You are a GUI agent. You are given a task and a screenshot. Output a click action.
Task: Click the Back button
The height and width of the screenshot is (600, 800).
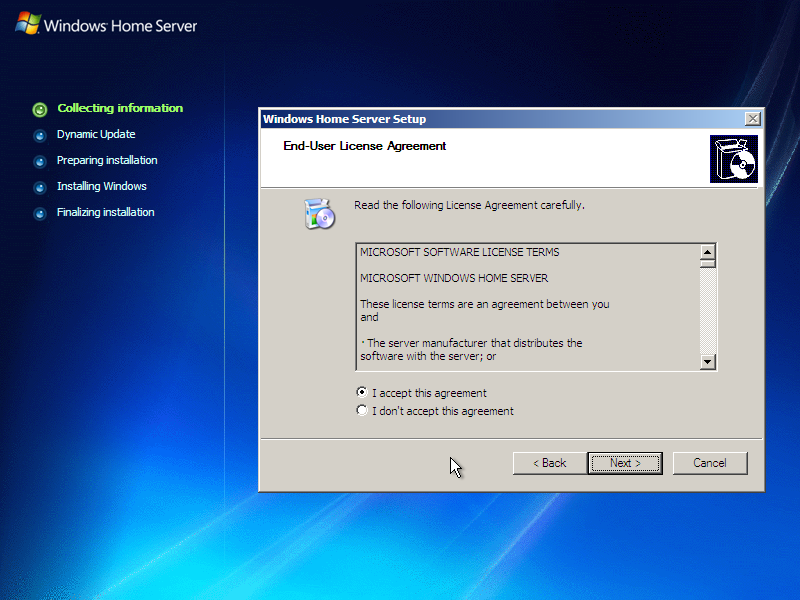(x=548, y=463)
